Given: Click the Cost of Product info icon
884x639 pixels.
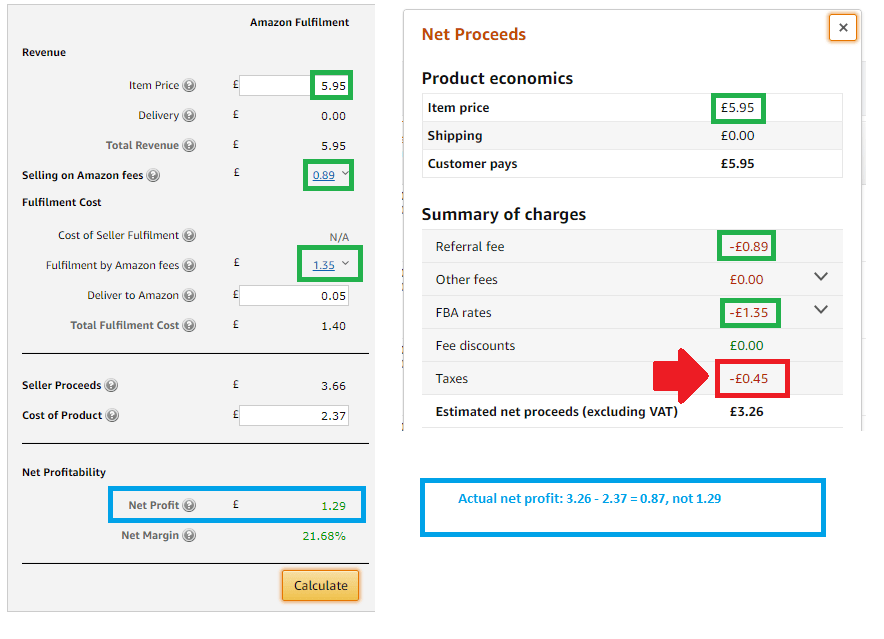Looking at the screenshot, I should [x=110, y=414].
